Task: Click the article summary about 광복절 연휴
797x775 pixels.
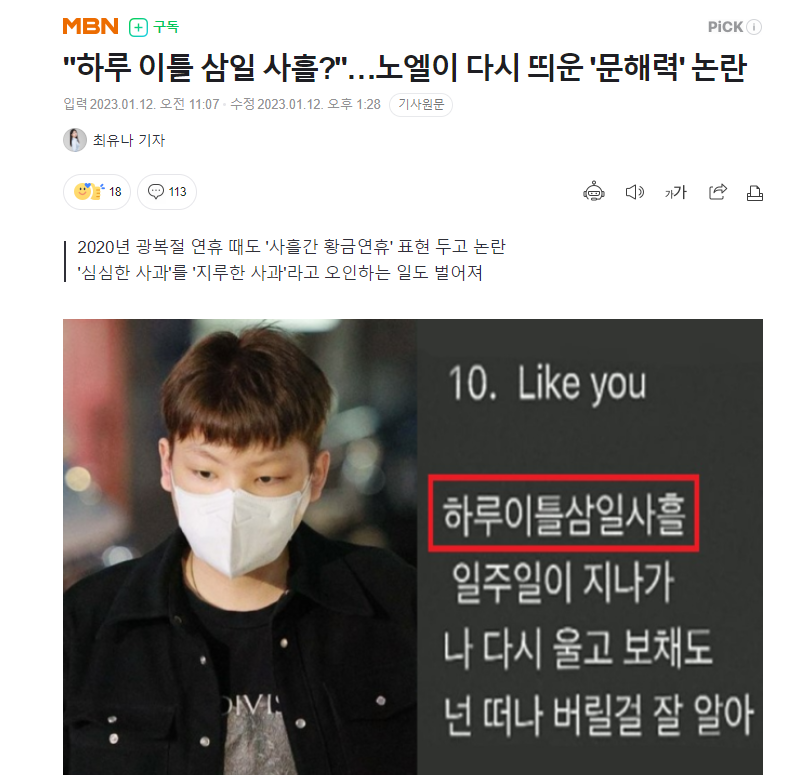Action: pyautogui.click(x=291, y=260)
